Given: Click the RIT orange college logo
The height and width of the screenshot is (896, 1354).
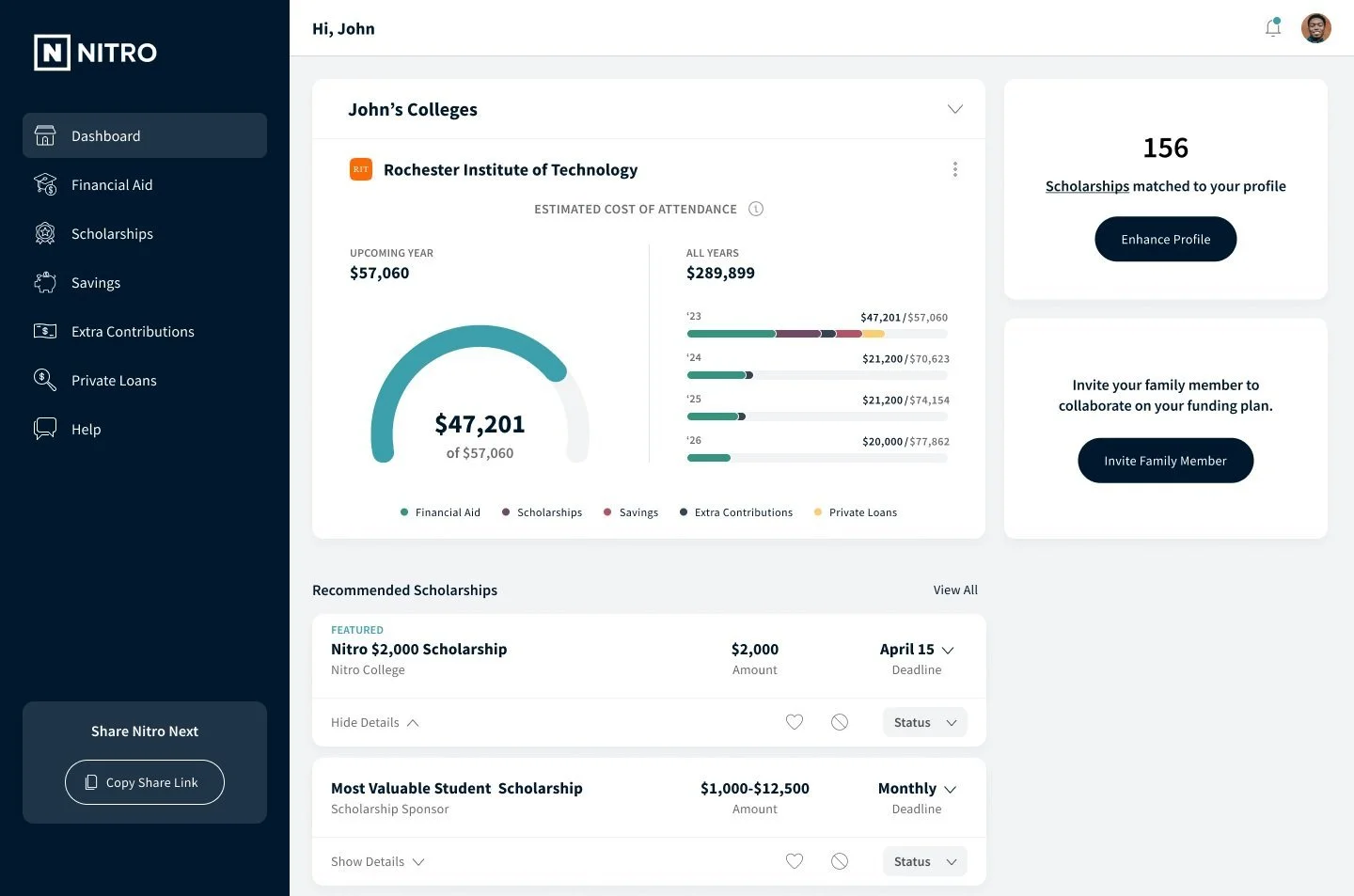Looking at the screenshot, I should click(x=361, y=169).
